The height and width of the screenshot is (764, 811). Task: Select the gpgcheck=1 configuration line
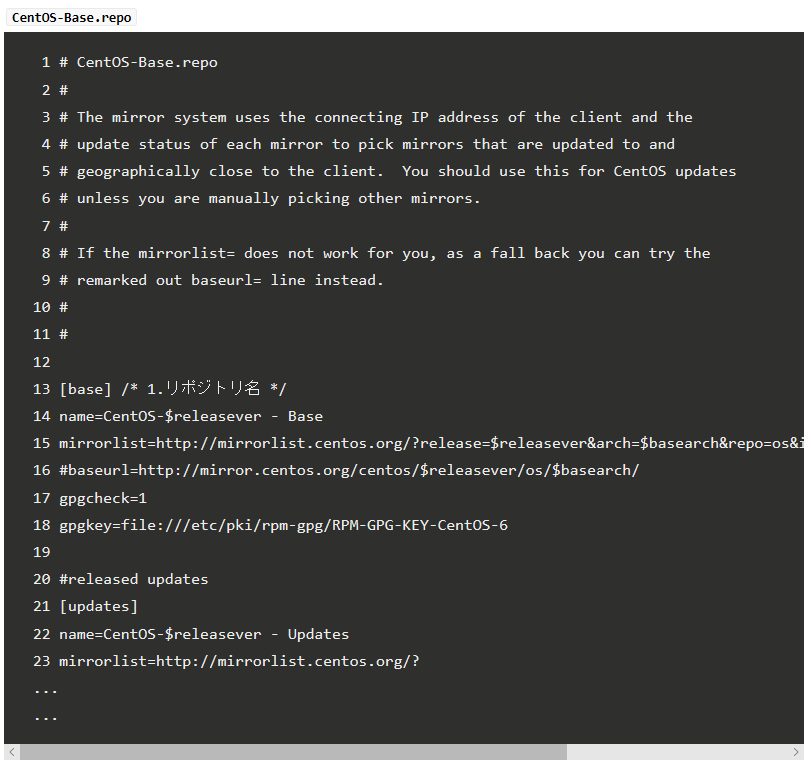click(103, 497)
